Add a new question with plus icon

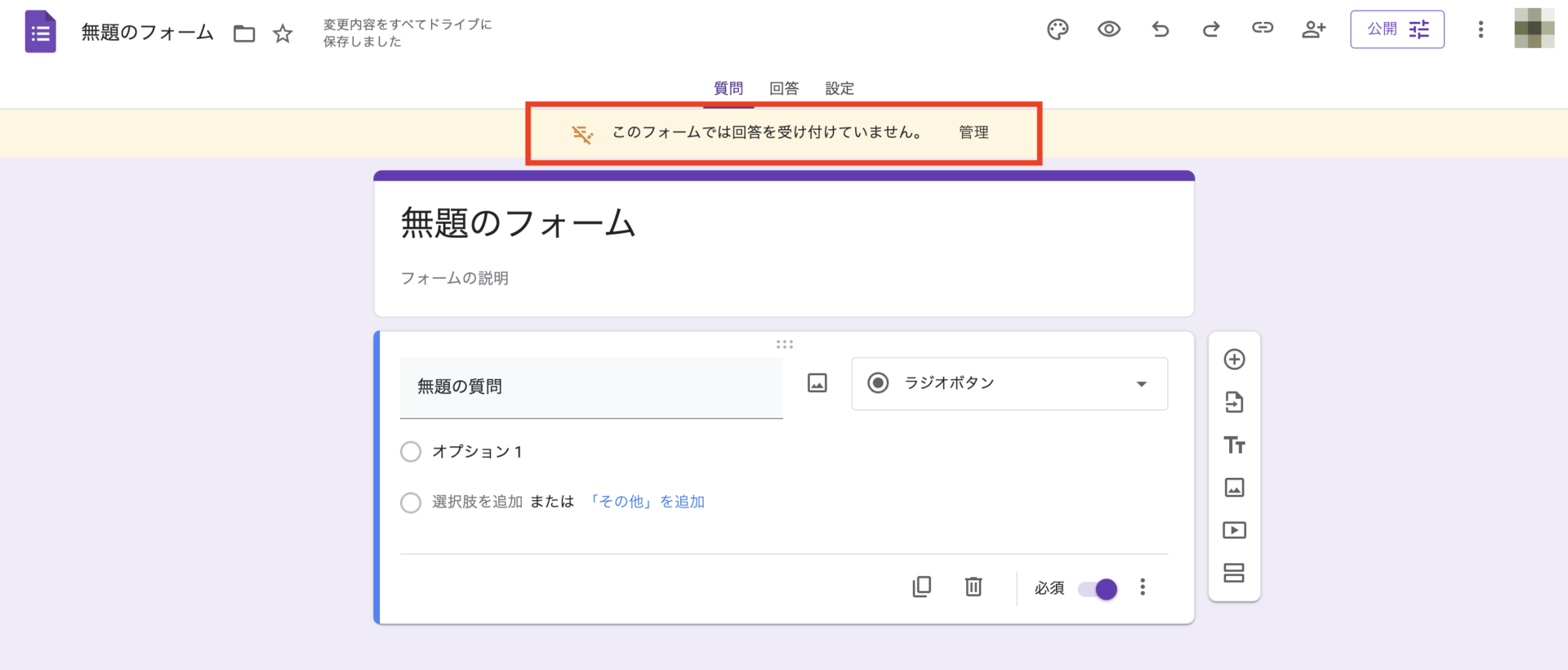1234,360
